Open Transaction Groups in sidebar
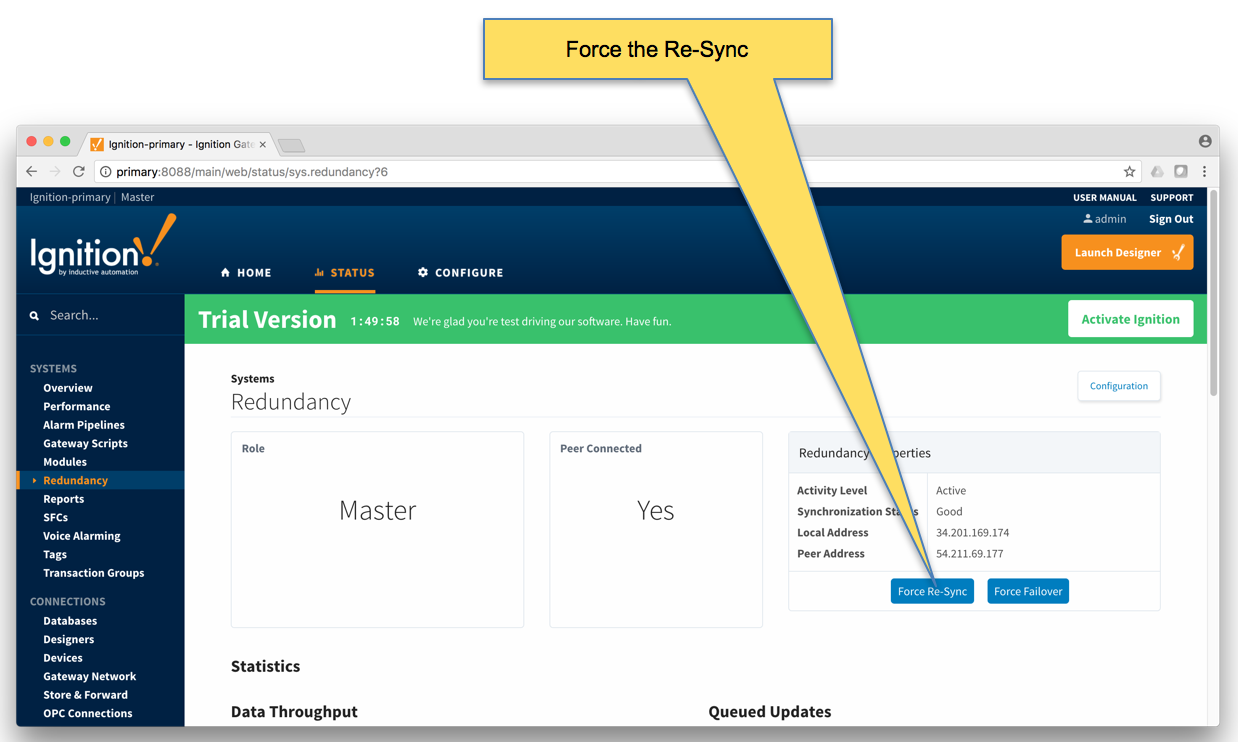Image resolution: width=1238 pixels, height=742 pixels. tap(94, 573)
